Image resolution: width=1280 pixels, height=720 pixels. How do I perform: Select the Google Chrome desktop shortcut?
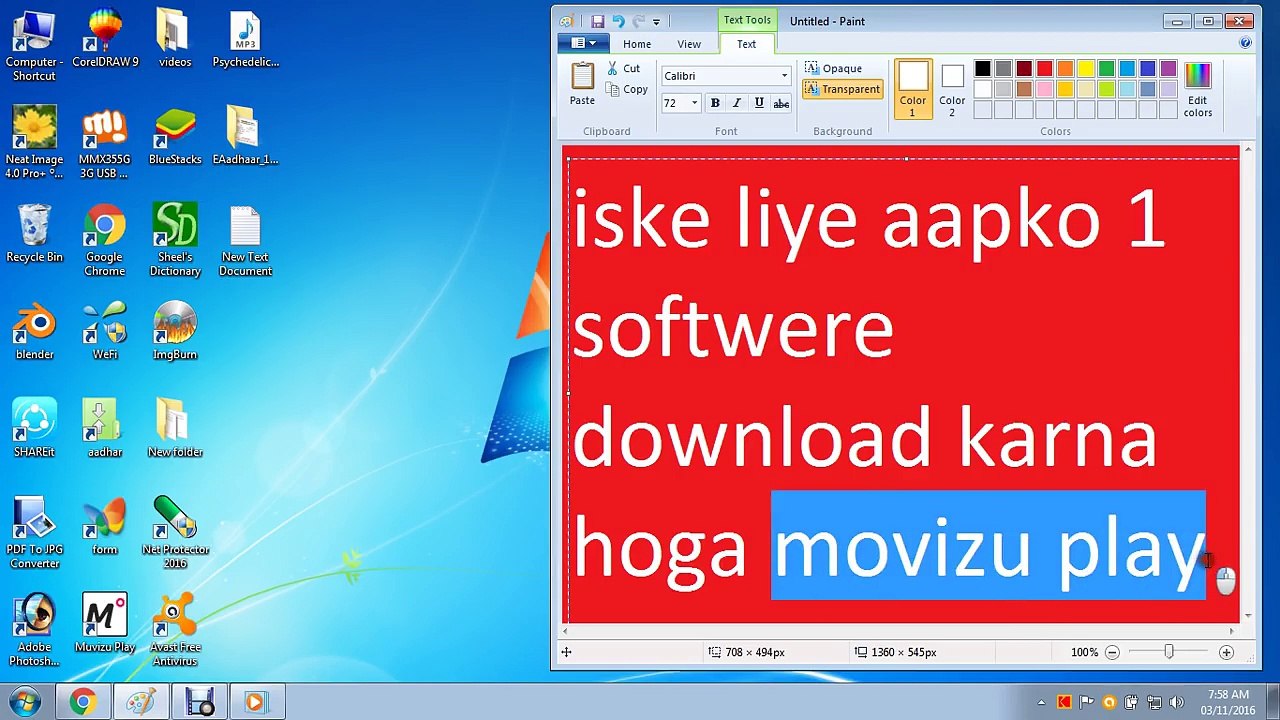click(105, 241)
